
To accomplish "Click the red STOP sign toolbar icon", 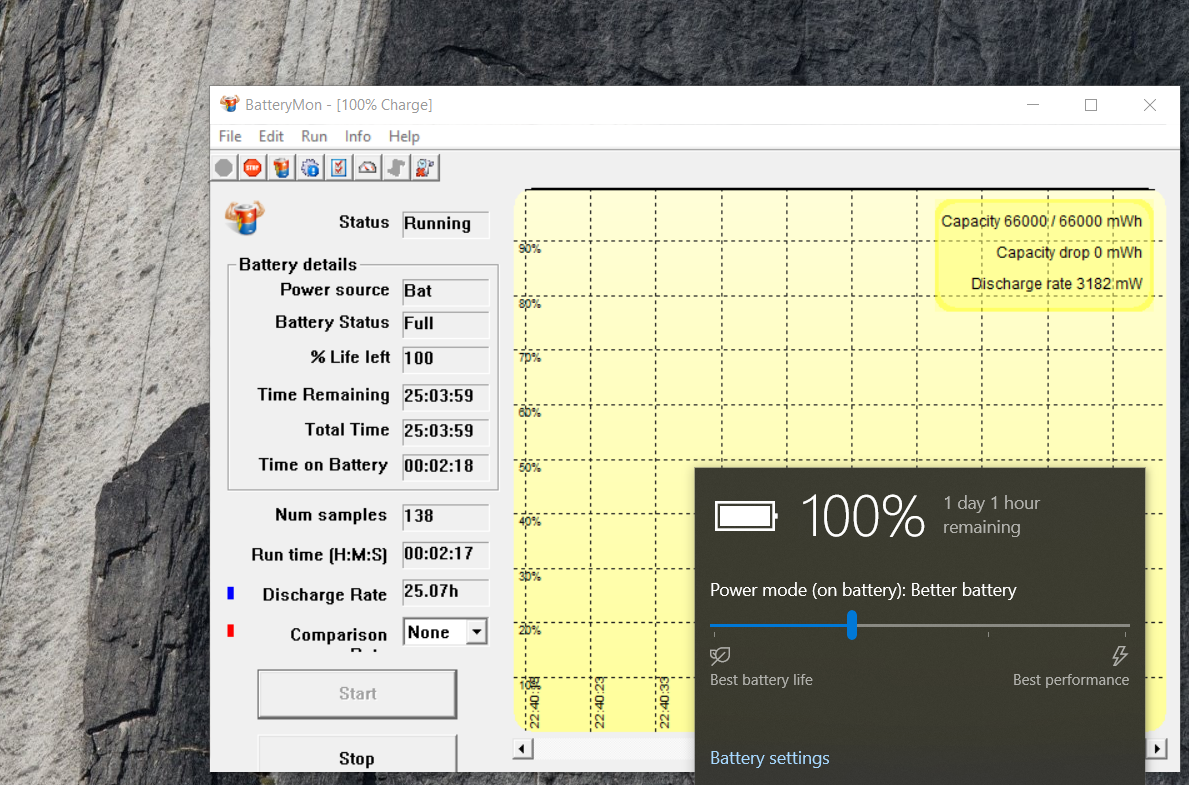I will tap(253, 168).
